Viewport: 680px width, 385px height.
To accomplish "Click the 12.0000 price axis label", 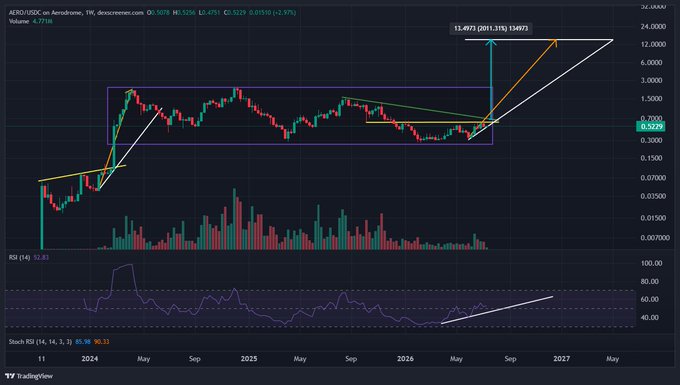I will (653, 45).
